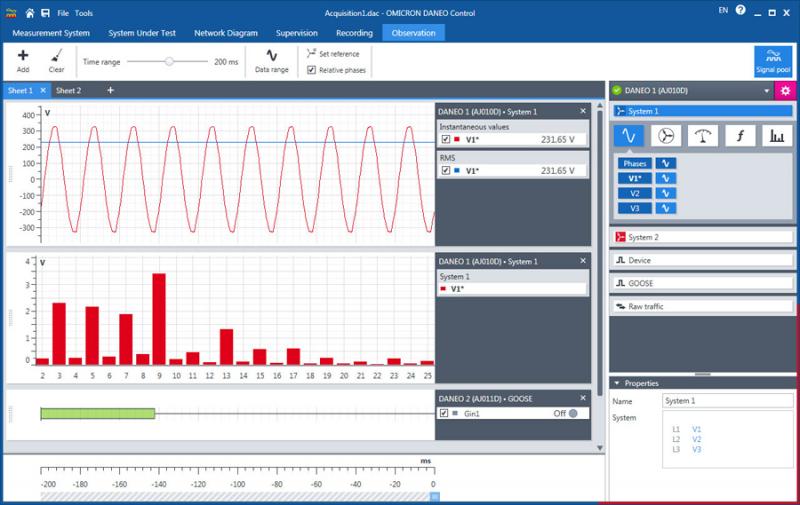This screenshot has width=800, height=505.
Task: Open the Tools menu
Action: [x=84, y=13]
